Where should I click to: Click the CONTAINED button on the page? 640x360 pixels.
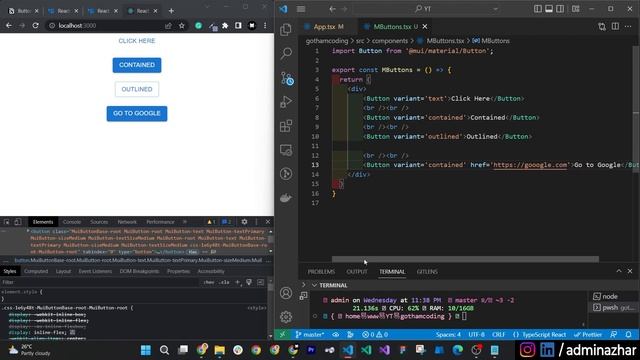pos(137,65)
